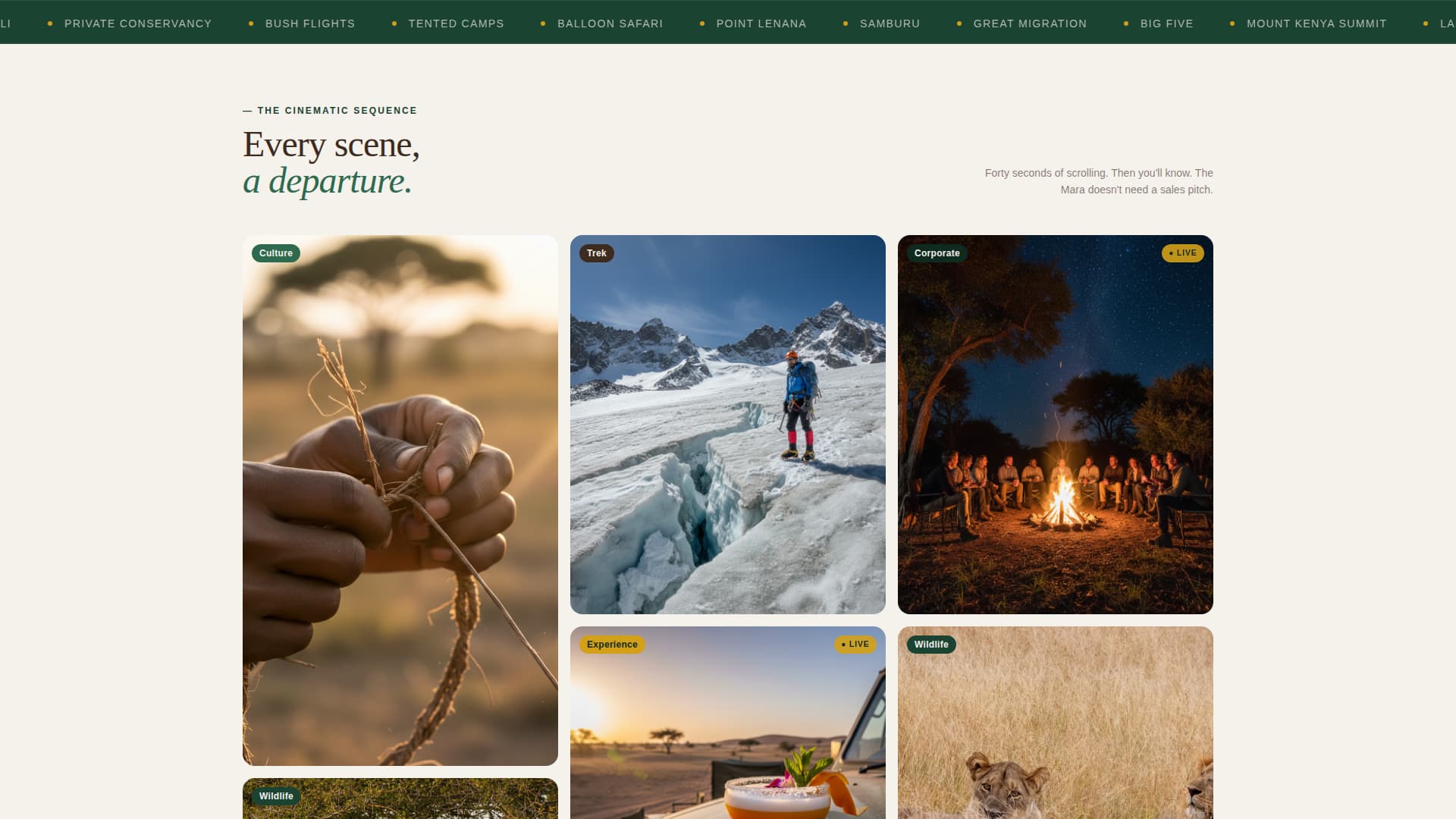
Task: Open the Private Conservancy nav link
Action: [x=139, y=24]
